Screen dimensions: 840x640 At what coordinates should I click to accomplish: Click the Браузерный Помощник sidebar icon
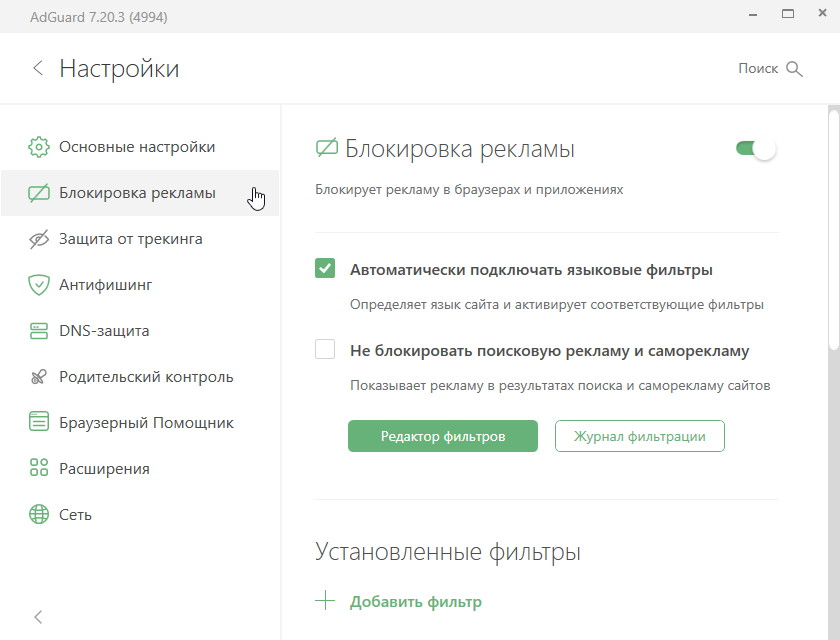pyautogui.click(x=39, y=421)
